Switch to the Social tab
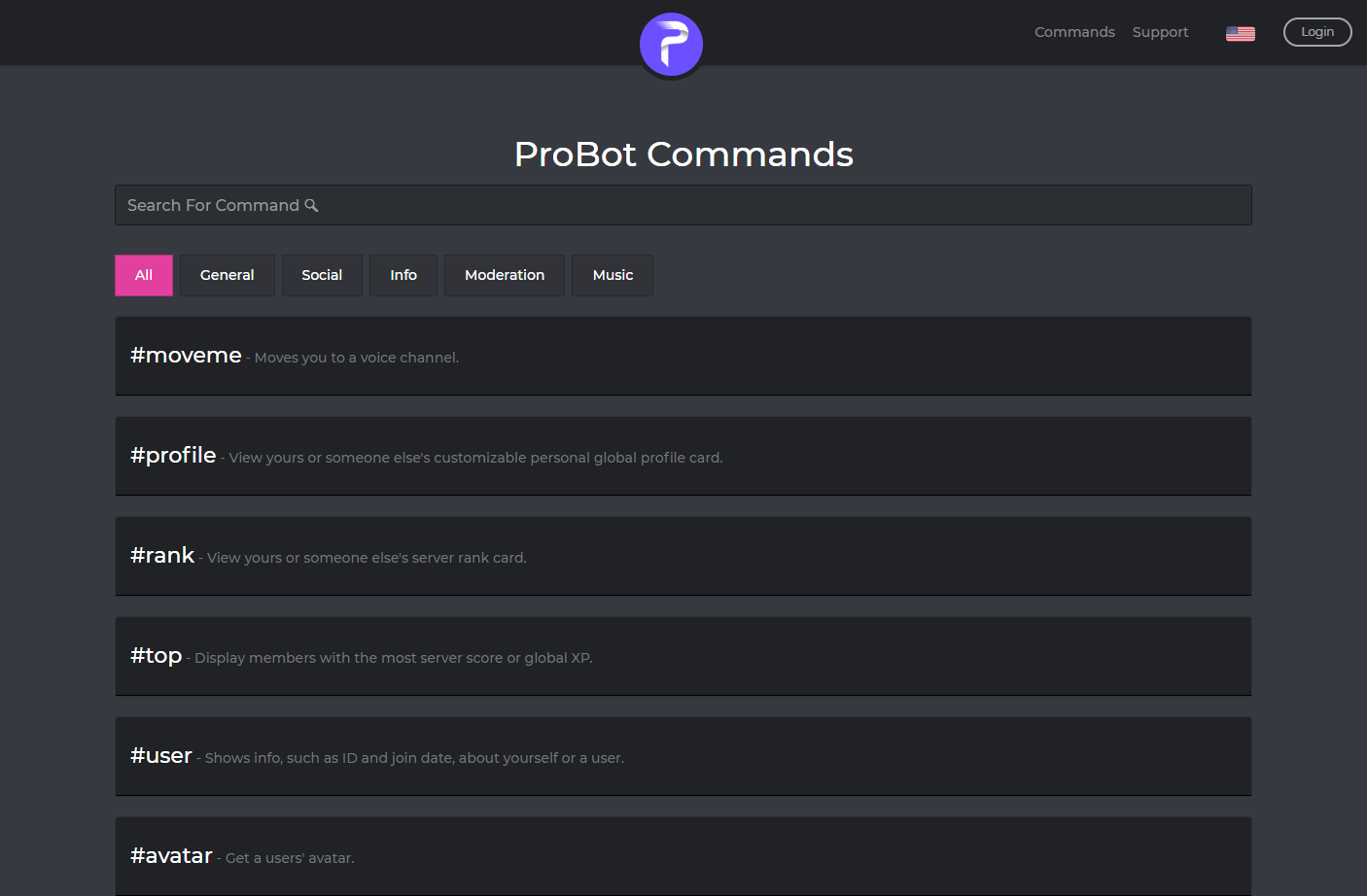 coord(322,275)
